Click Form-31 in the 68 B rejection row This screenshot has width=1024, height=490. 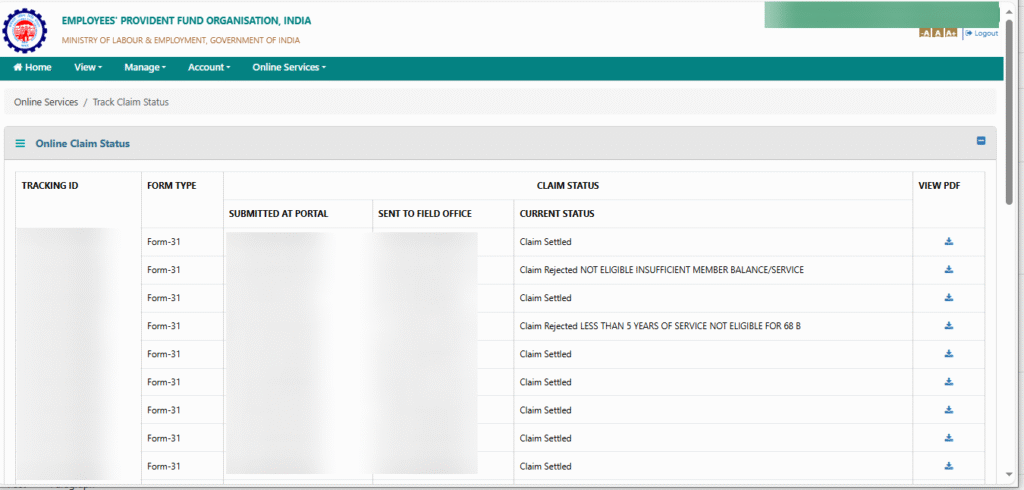pyautogui.click(x=164, y=326)
